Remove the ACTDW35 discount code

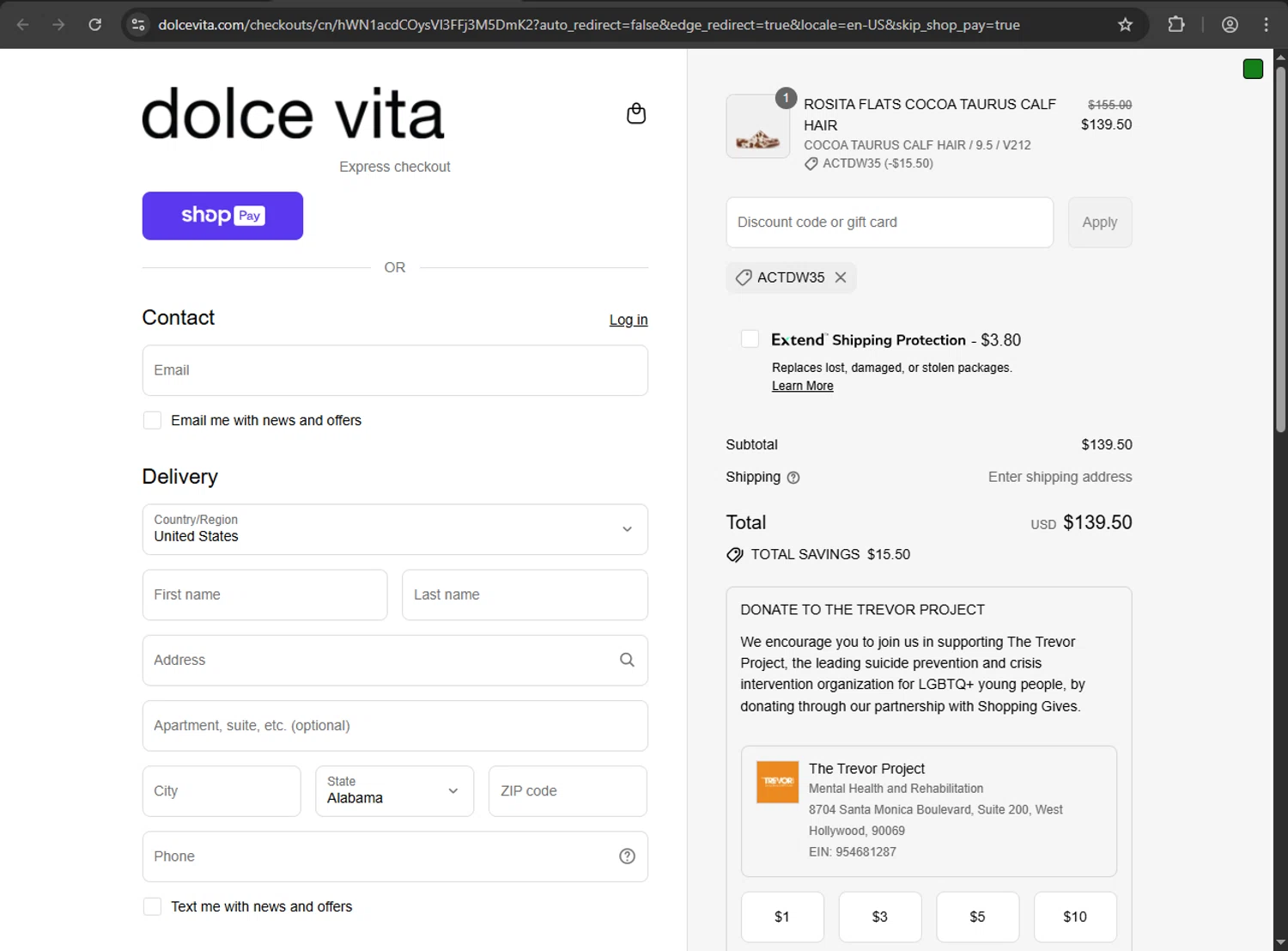pos(841,277)
